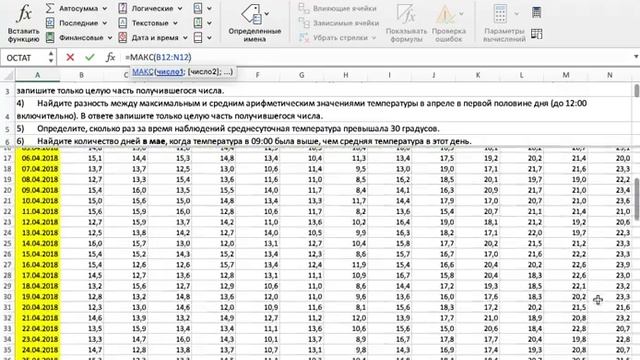
Task: Open the math and trig functions icon
Action: [x=198, y=23]
